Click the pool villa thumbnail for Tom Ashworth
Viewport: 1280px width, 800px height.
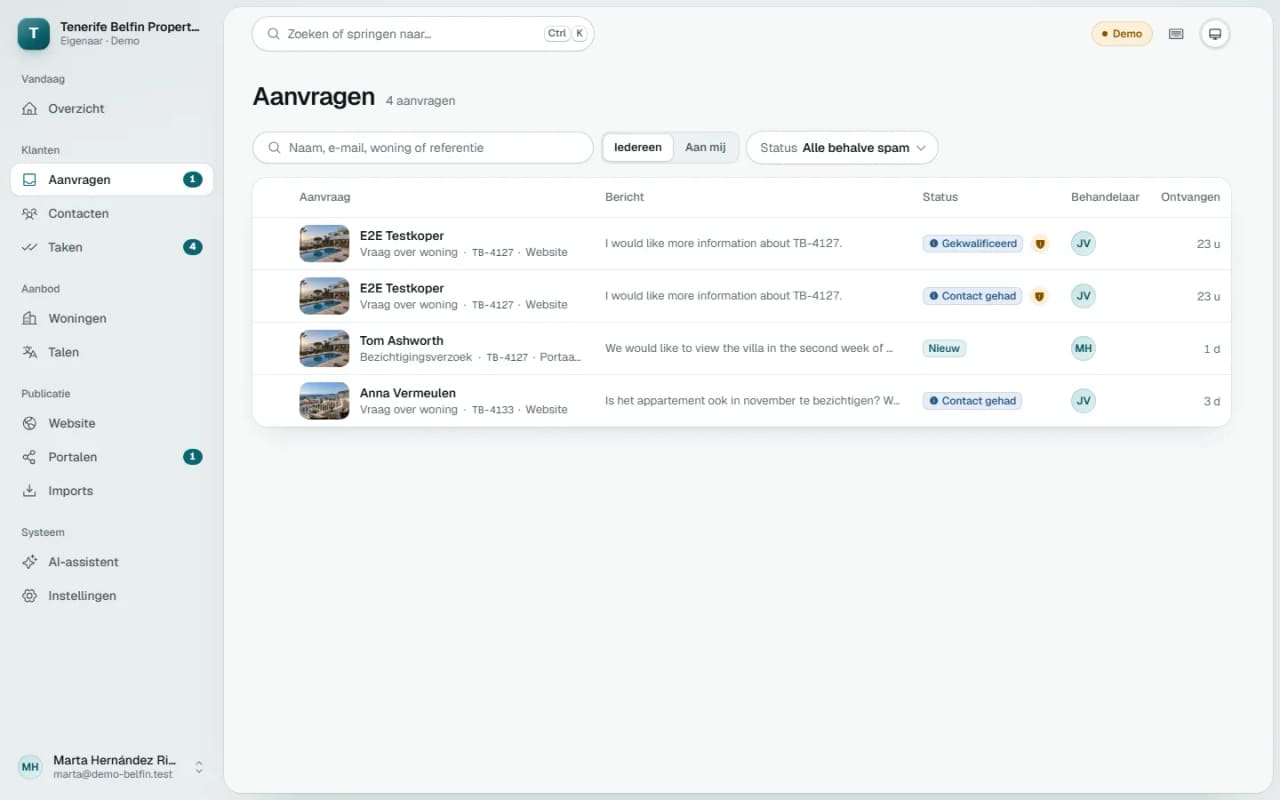pos(324,348)
